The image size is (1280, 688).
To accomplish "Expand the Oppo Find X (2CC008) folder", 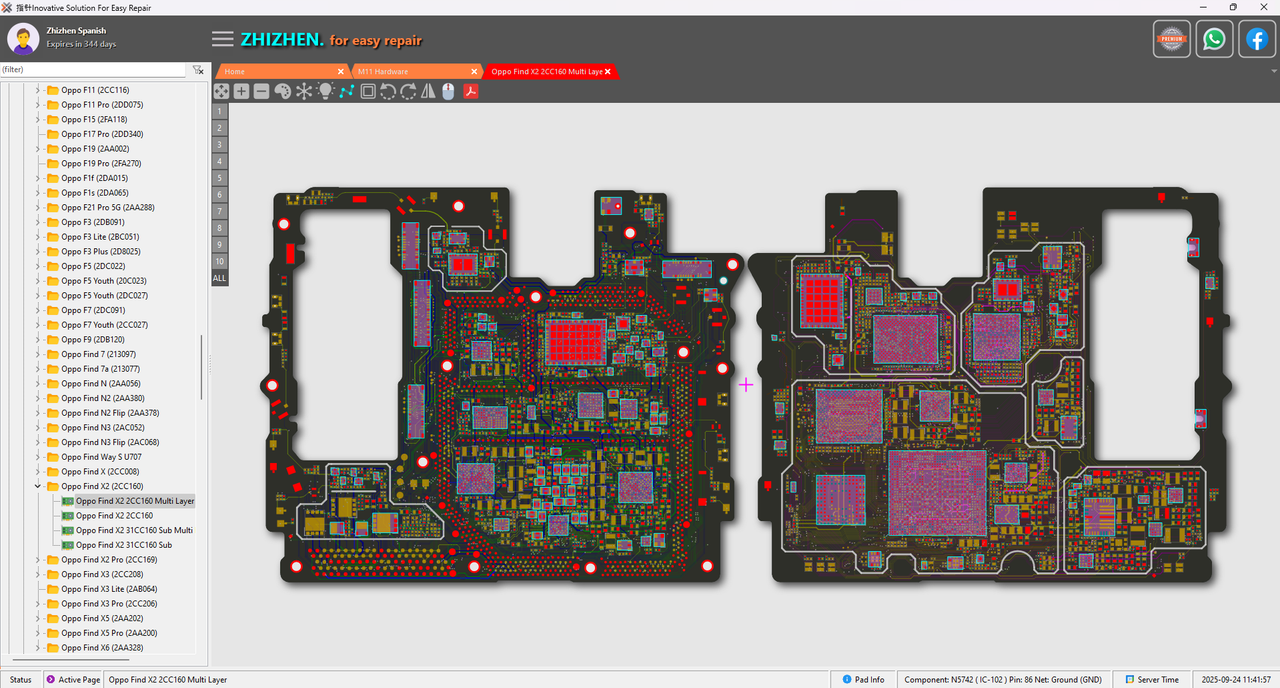I will [x=38, y=471].
